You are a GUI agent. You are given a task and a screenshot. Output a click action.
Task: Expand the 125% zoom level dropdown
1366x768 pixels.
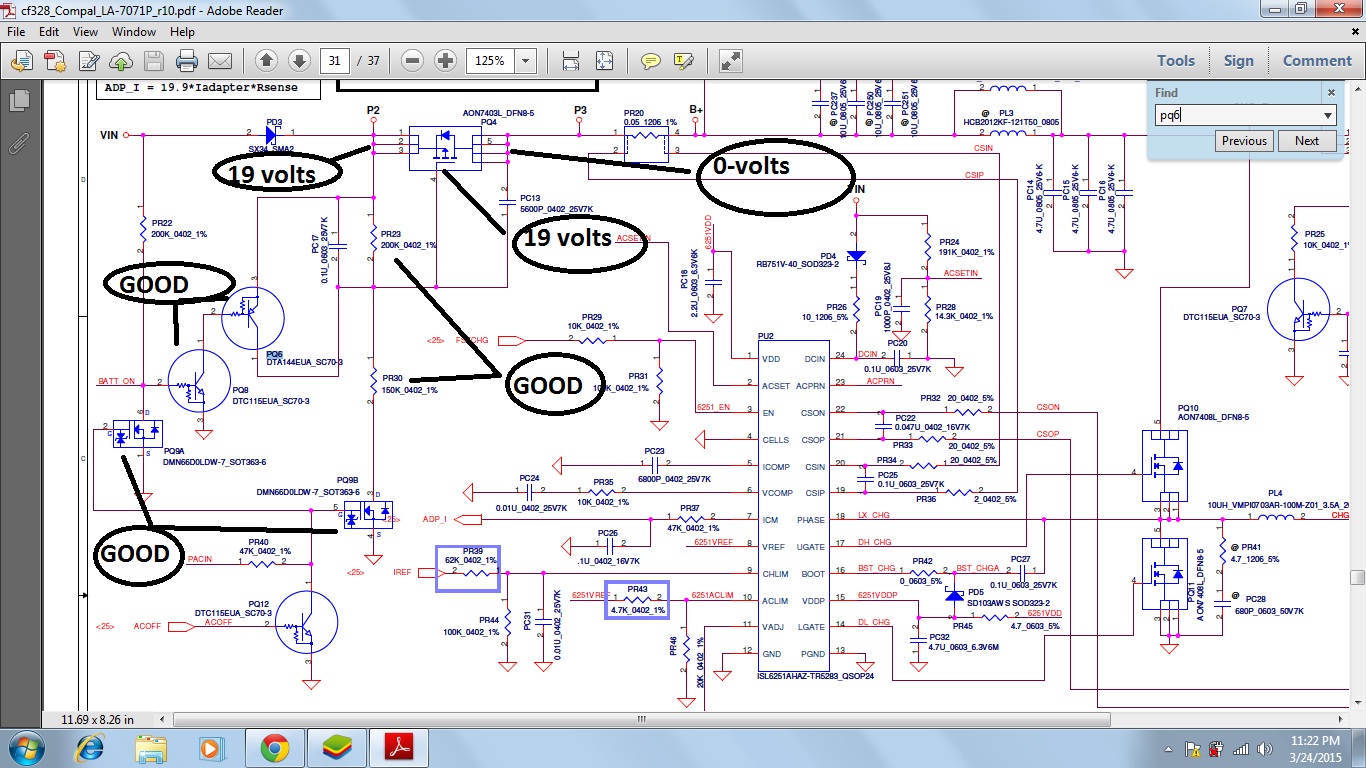(x=523, y=61)
